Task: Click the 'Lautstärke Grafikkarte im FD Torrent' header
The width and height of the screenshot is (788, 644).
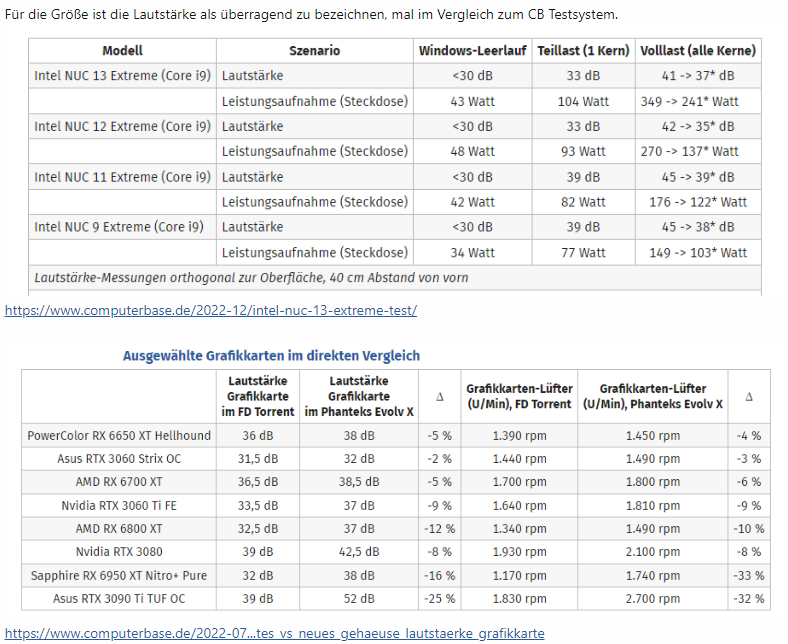Action: (258, 397)
